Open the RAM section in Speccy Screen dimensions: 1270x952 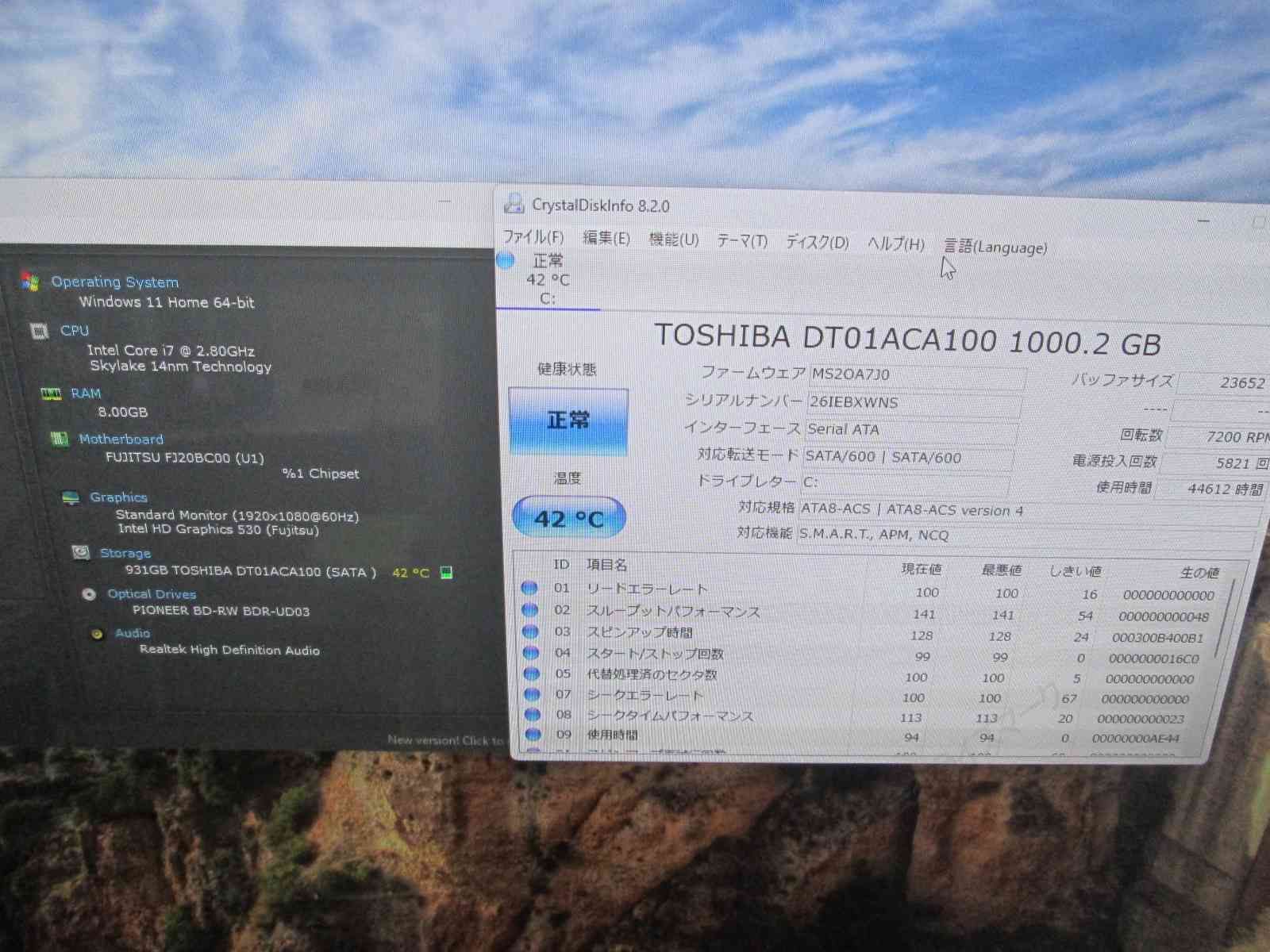[x=86, y=393]
